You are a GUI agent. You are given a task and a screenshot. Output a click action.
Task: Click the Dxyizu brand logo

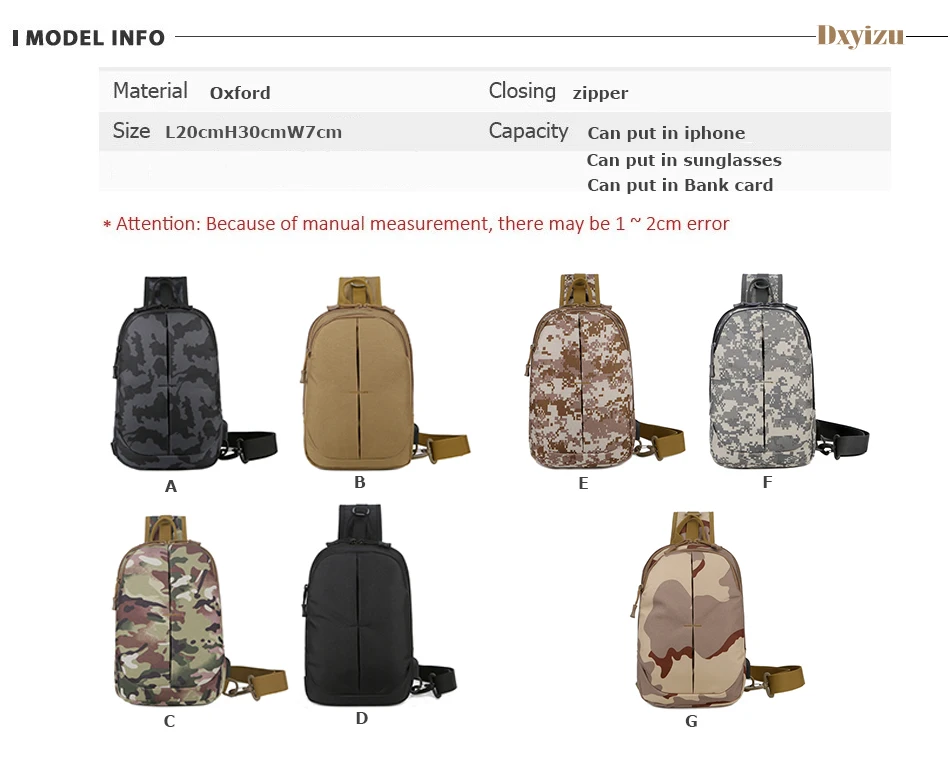[860, 36]
